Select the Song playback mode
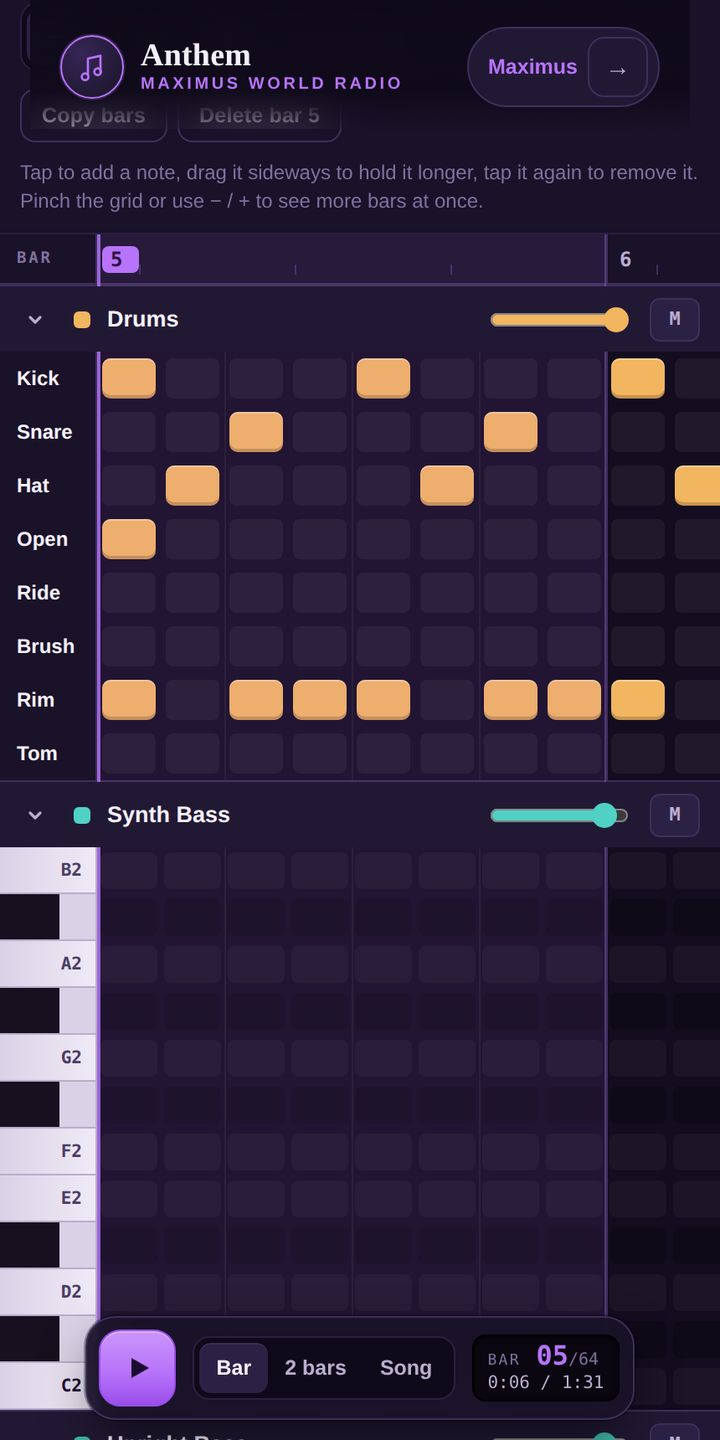This screenshot has width=720, height=1440. coord(406,1368)
